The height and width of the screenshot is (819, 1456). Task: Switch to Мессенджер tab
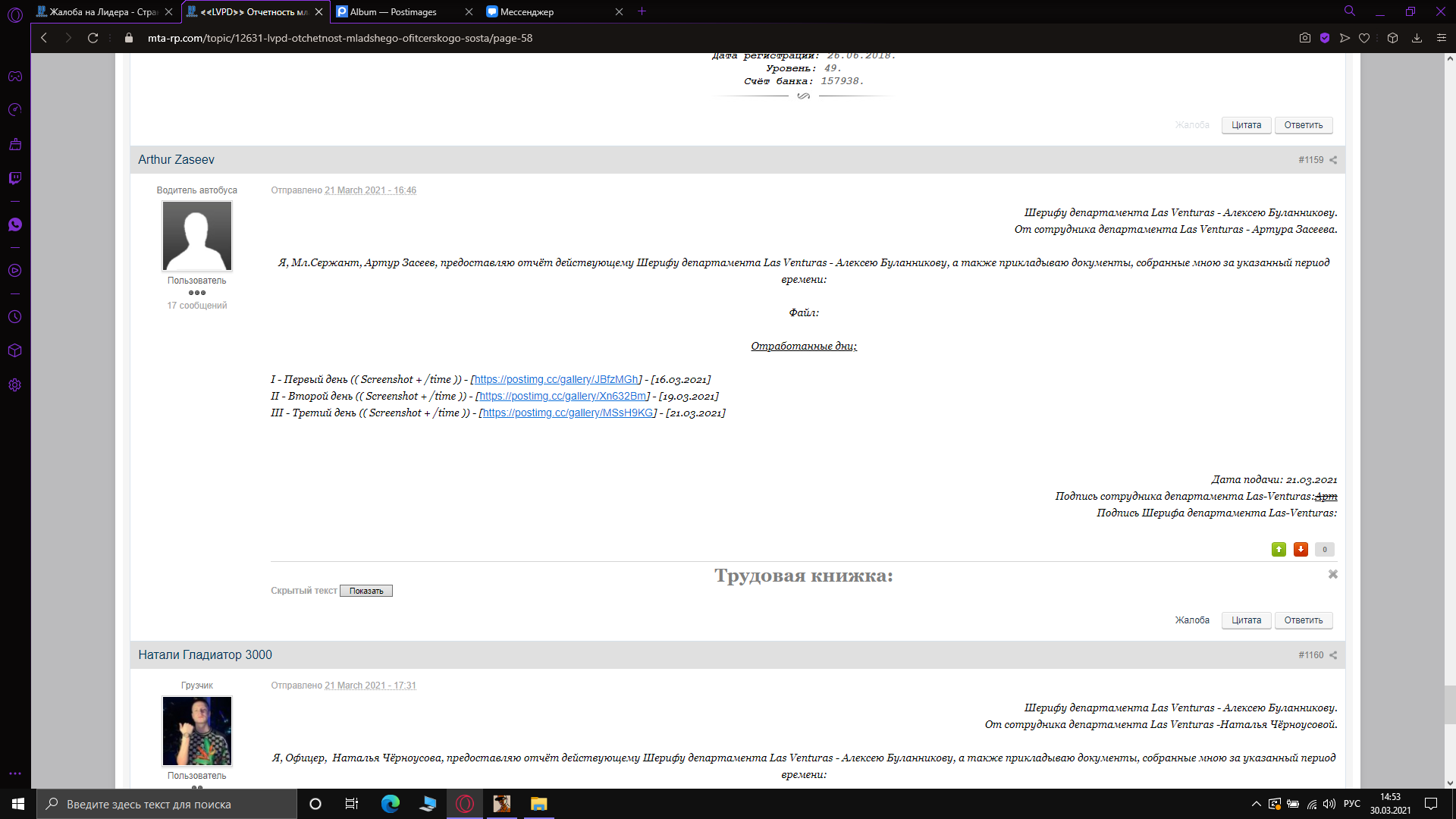pyautogui.click(x=526, y=12)
